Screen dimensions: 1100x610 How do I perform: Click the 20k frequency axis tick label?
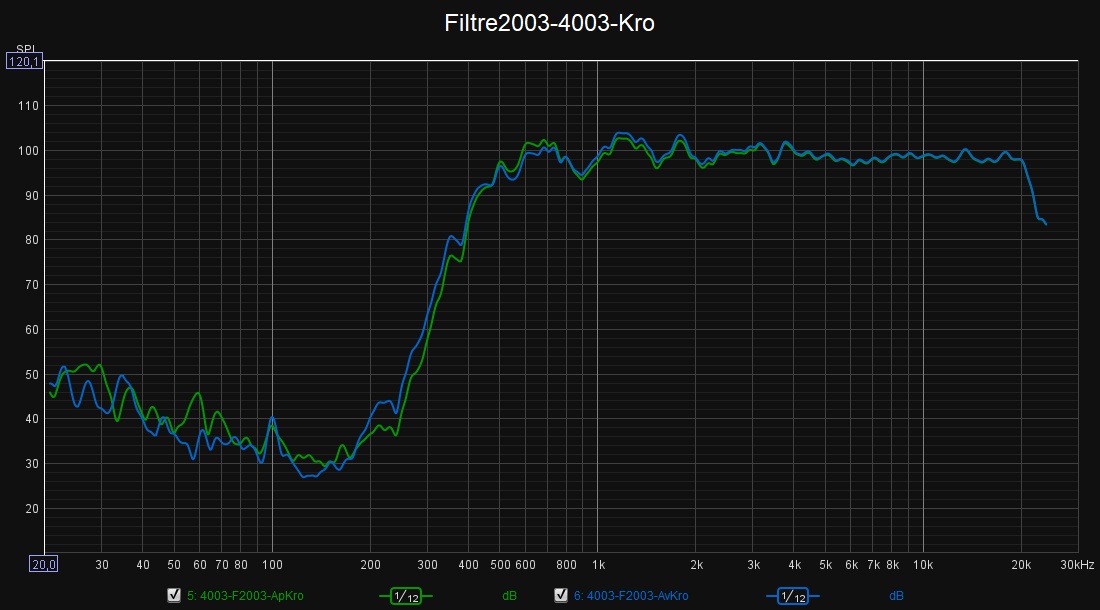tap(1020, 564)
